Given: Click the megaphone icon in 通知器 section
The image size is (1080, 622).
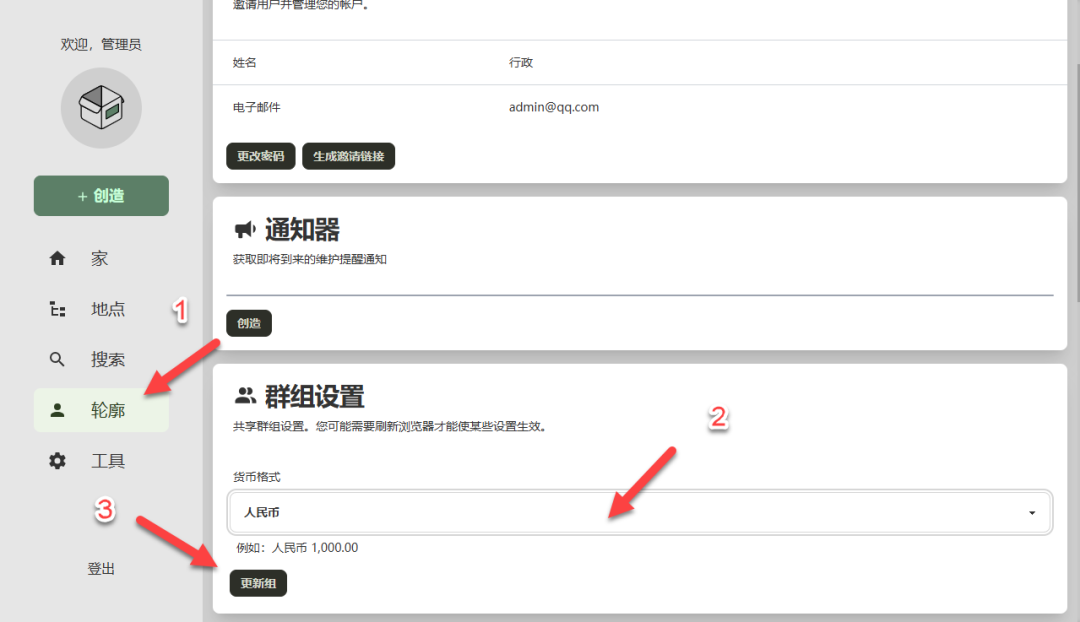Looking at the screenshot, I should click(x=245, y=229).
